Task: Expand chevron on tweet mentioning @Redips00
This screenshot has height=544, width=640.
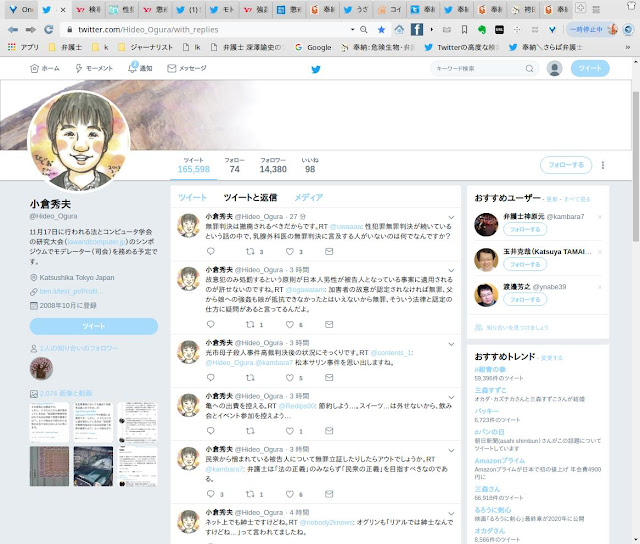Action: [x=451, y=397]
